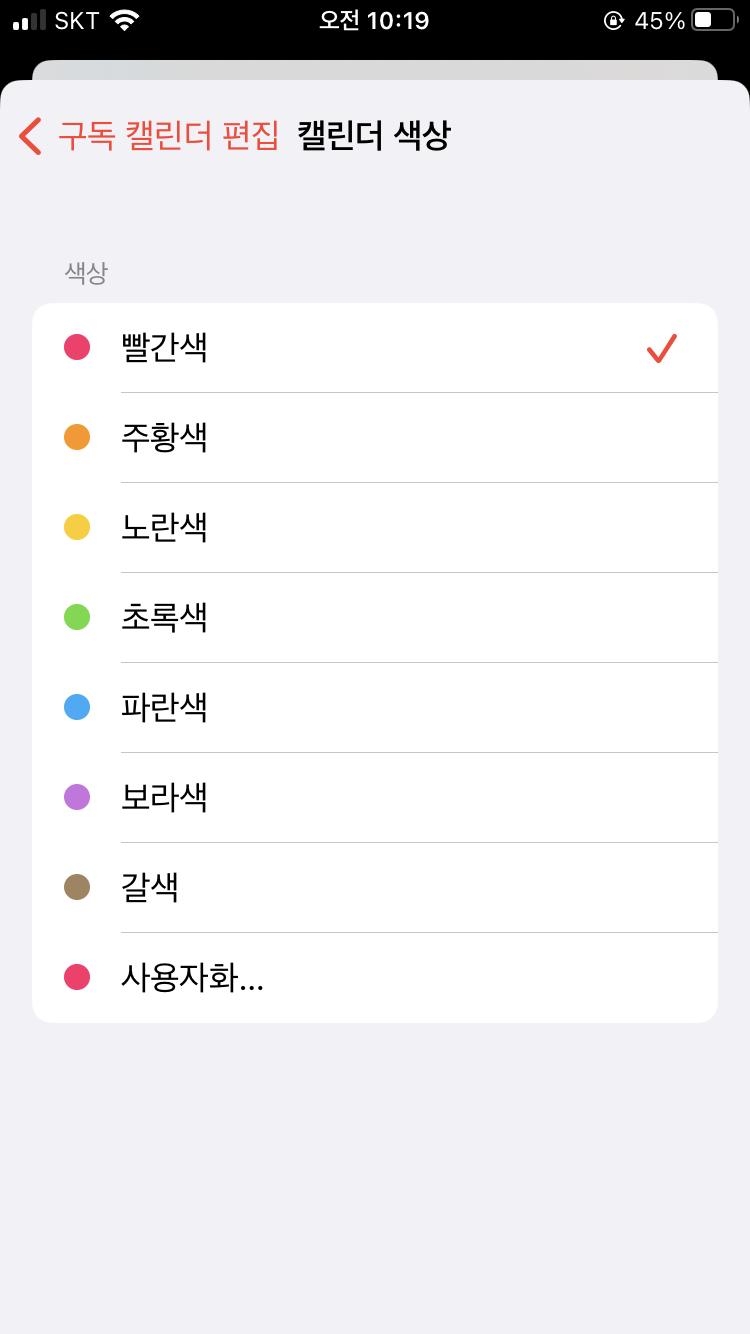Tap the blue color dot
The image size is (750, 1334).
coord(77,707)
